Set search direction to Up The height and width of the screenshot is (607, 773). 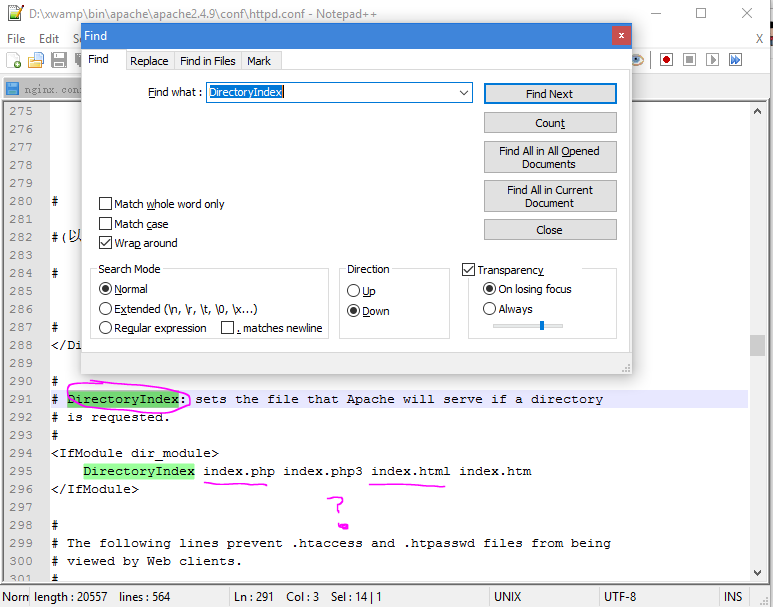click(x=353, y=291)
